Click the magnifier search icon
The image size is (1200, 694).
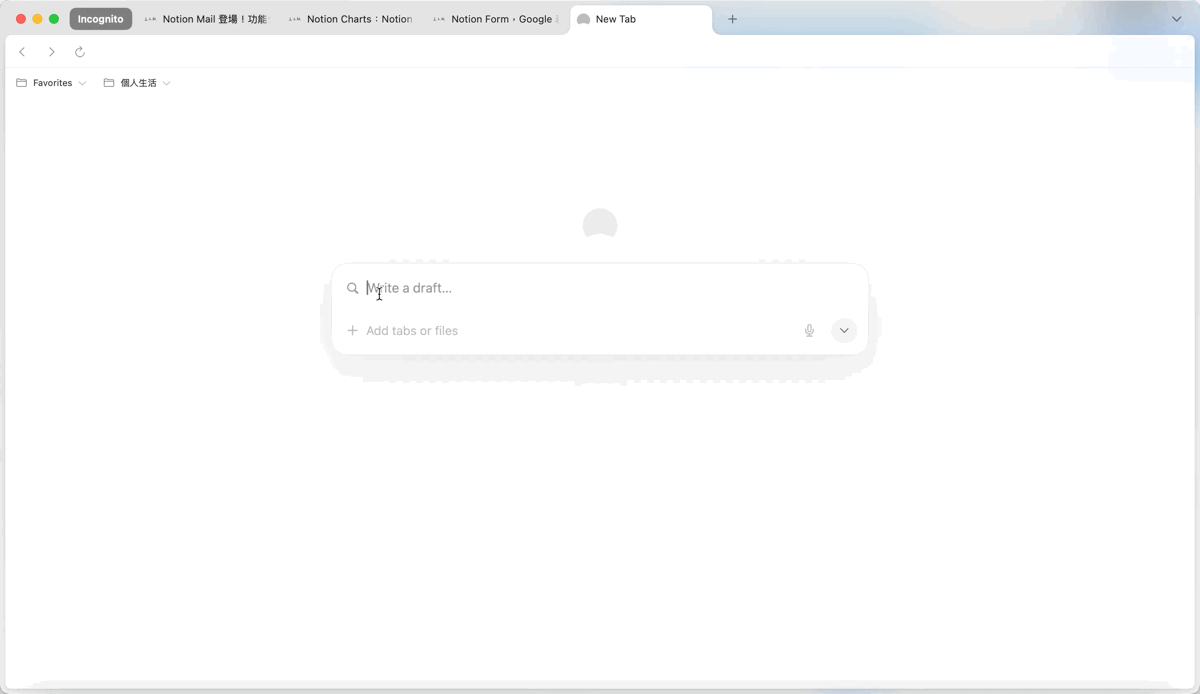coord(353,288)
